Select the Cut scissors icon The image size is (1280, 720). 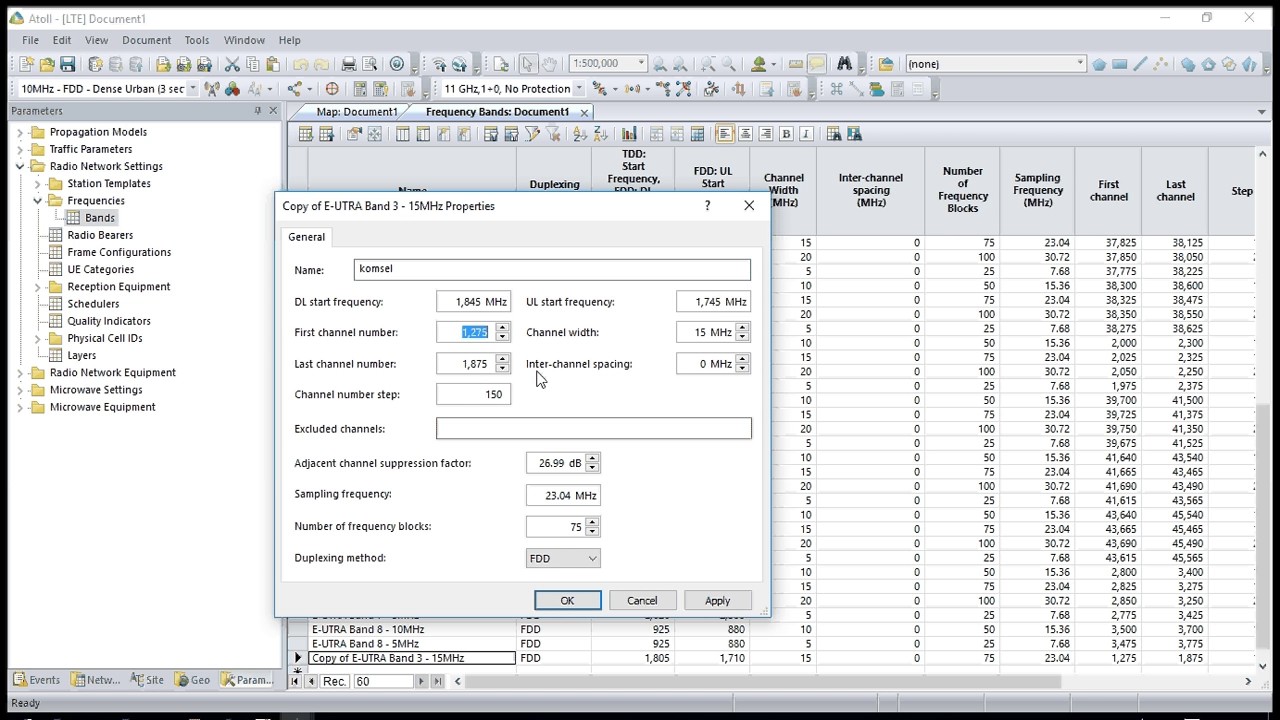click(232, 64)
